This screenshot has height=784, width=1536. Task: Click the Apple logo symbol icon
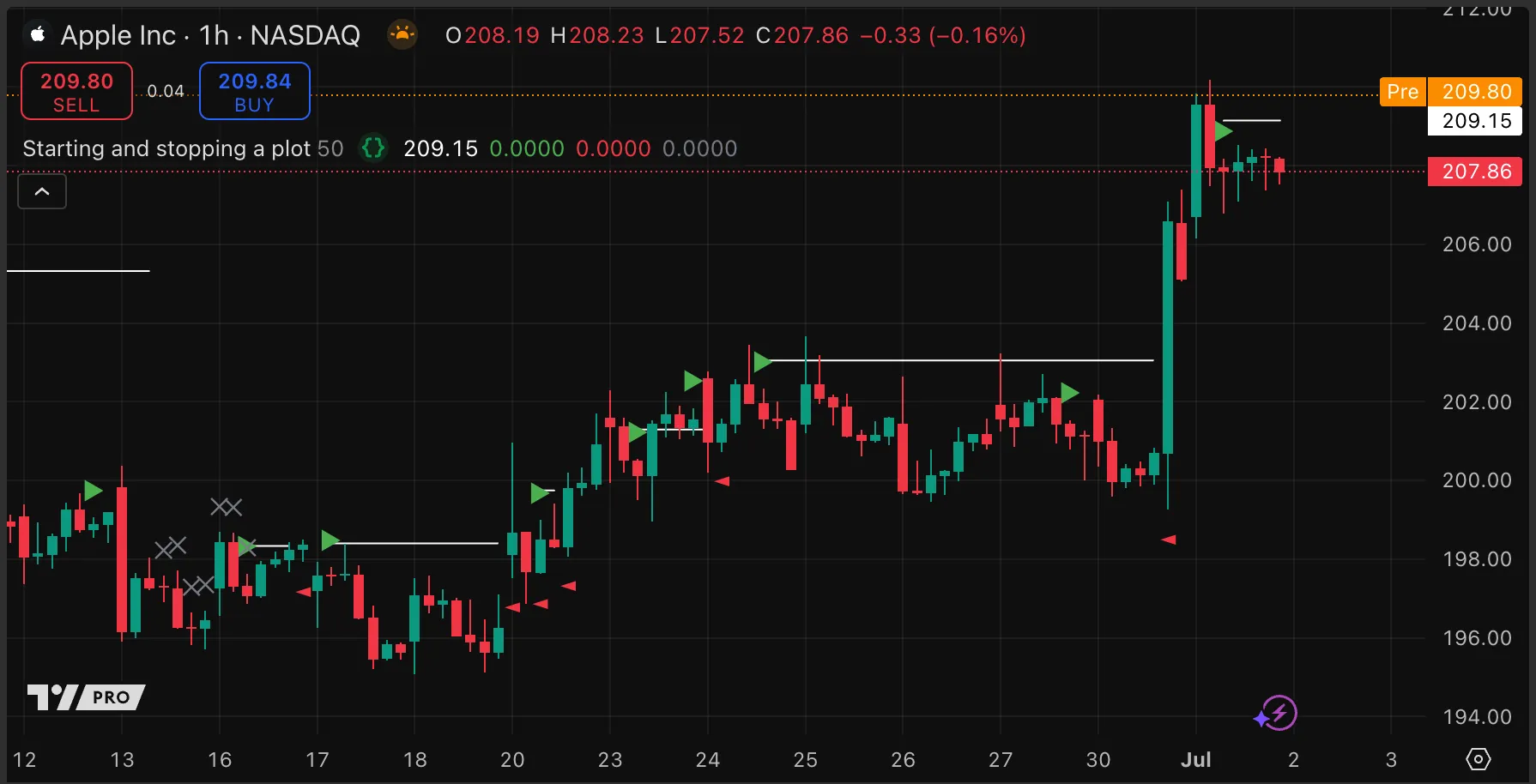click(38, 34)
